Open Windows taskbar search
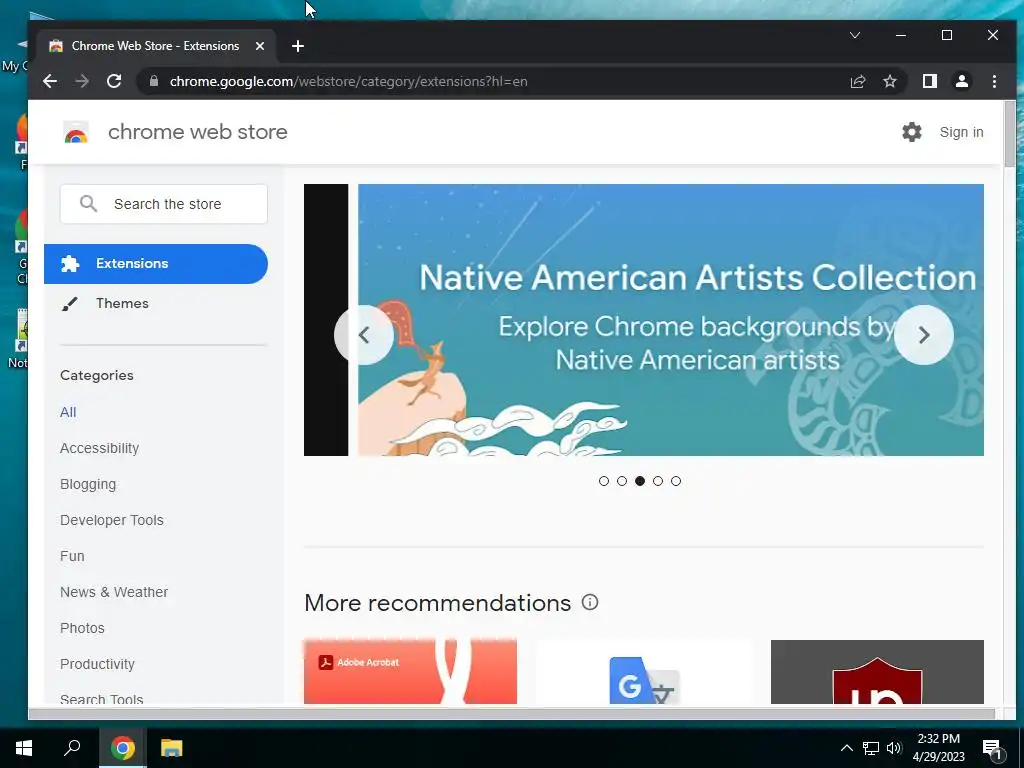The width and height of the screenshot is (1024, 768). (72, 748)
